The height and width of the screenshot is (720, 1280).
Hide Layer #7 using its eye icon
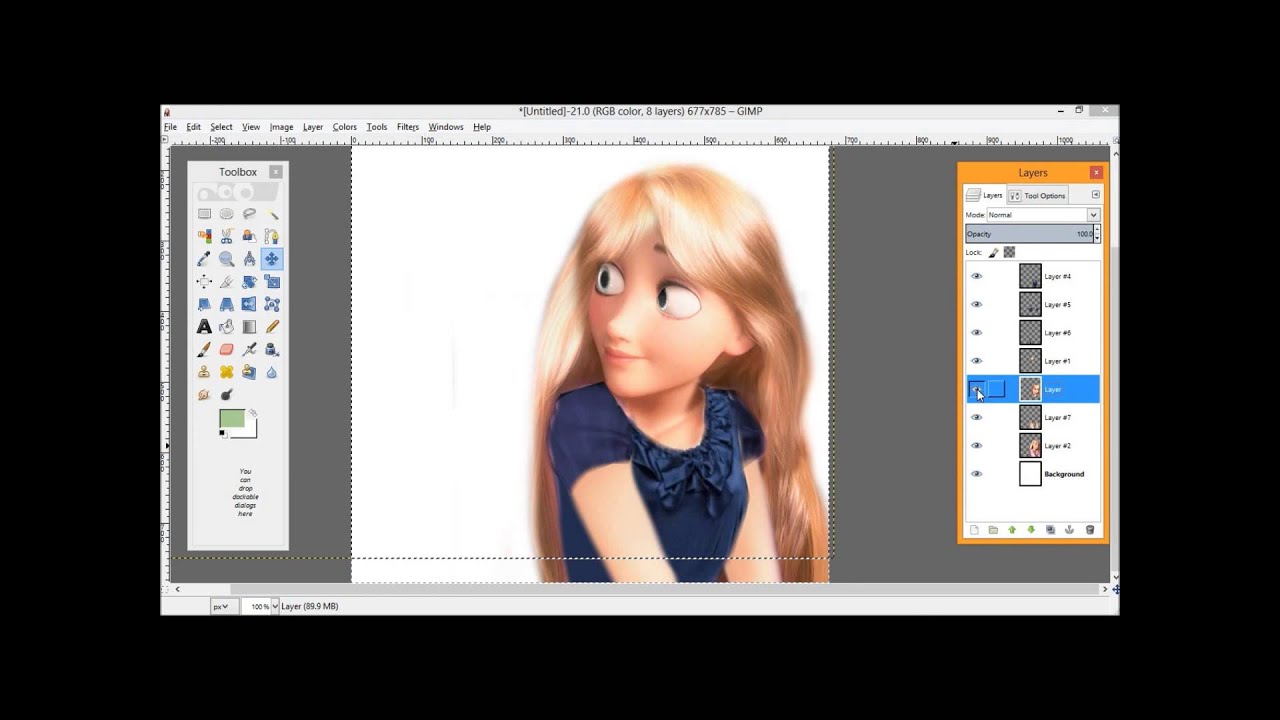(977, 417)
